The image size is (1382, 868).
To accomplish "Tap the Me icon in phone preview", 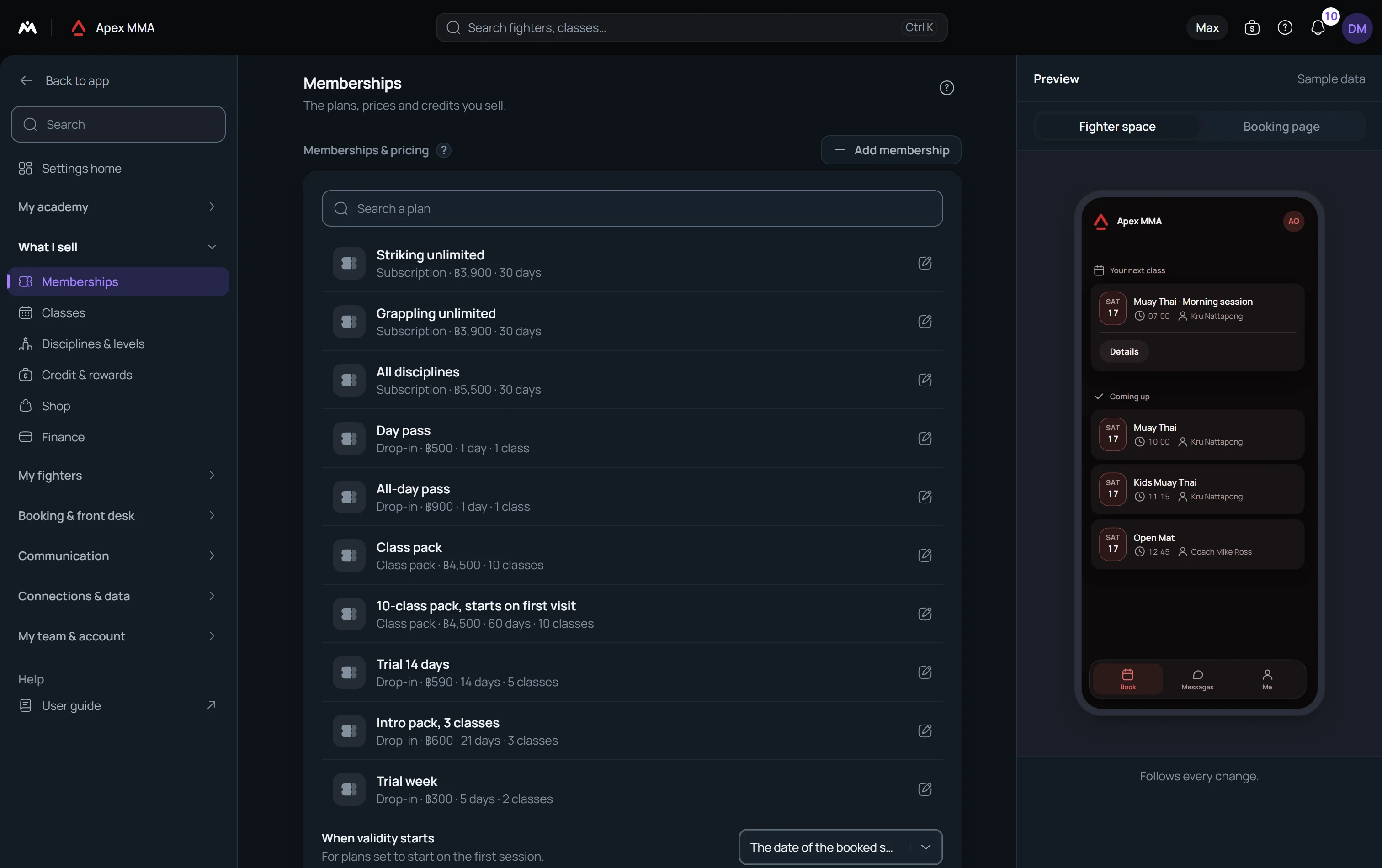I will click(1267, 679).
